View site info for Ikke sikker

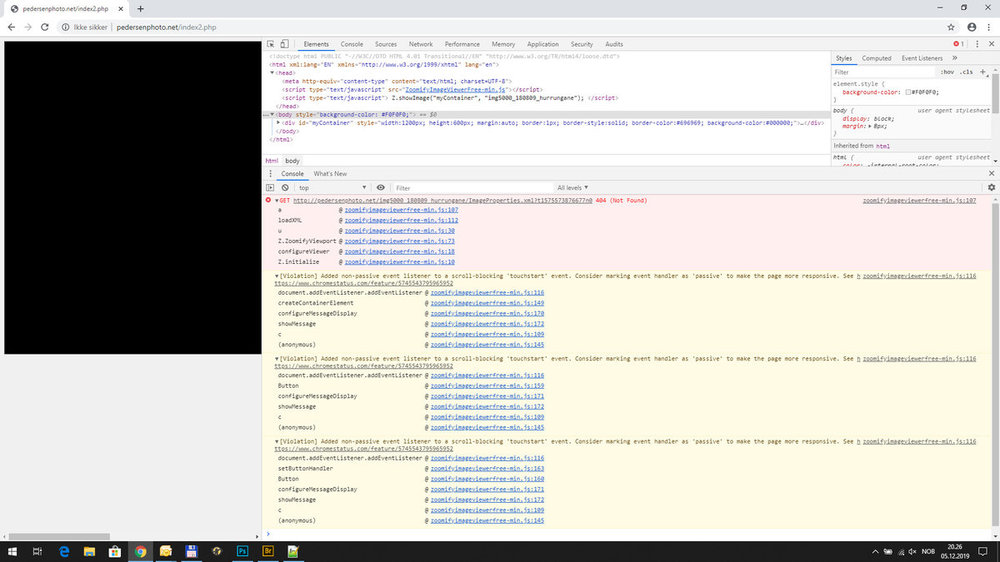click(84, 27)
